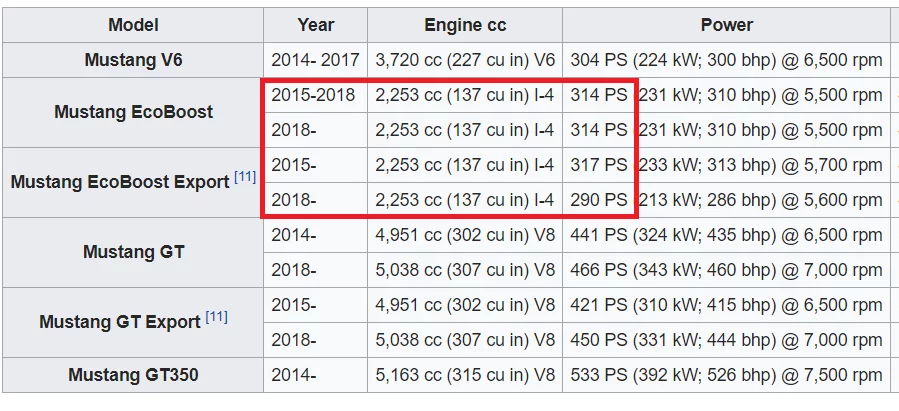Click the 304 PS power cell
Screen dimensions: 899x411
(x=725, y=60)
